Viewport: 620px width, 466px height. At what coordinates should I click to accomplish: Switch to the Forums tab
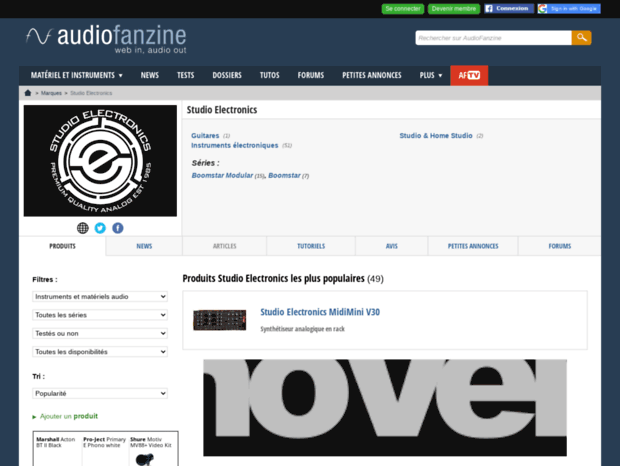click(560, 246)
